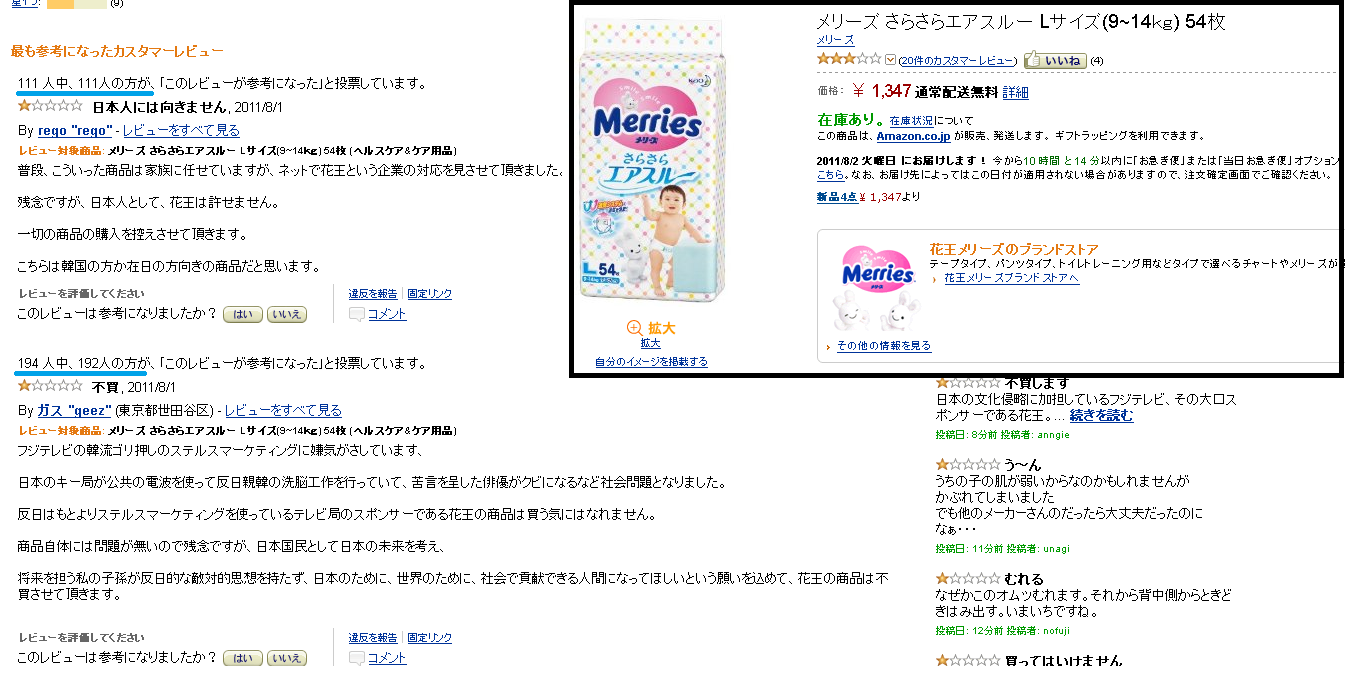Vote いいえ on the second review
Screen dimensions: 1345x675
coord(286,658)
